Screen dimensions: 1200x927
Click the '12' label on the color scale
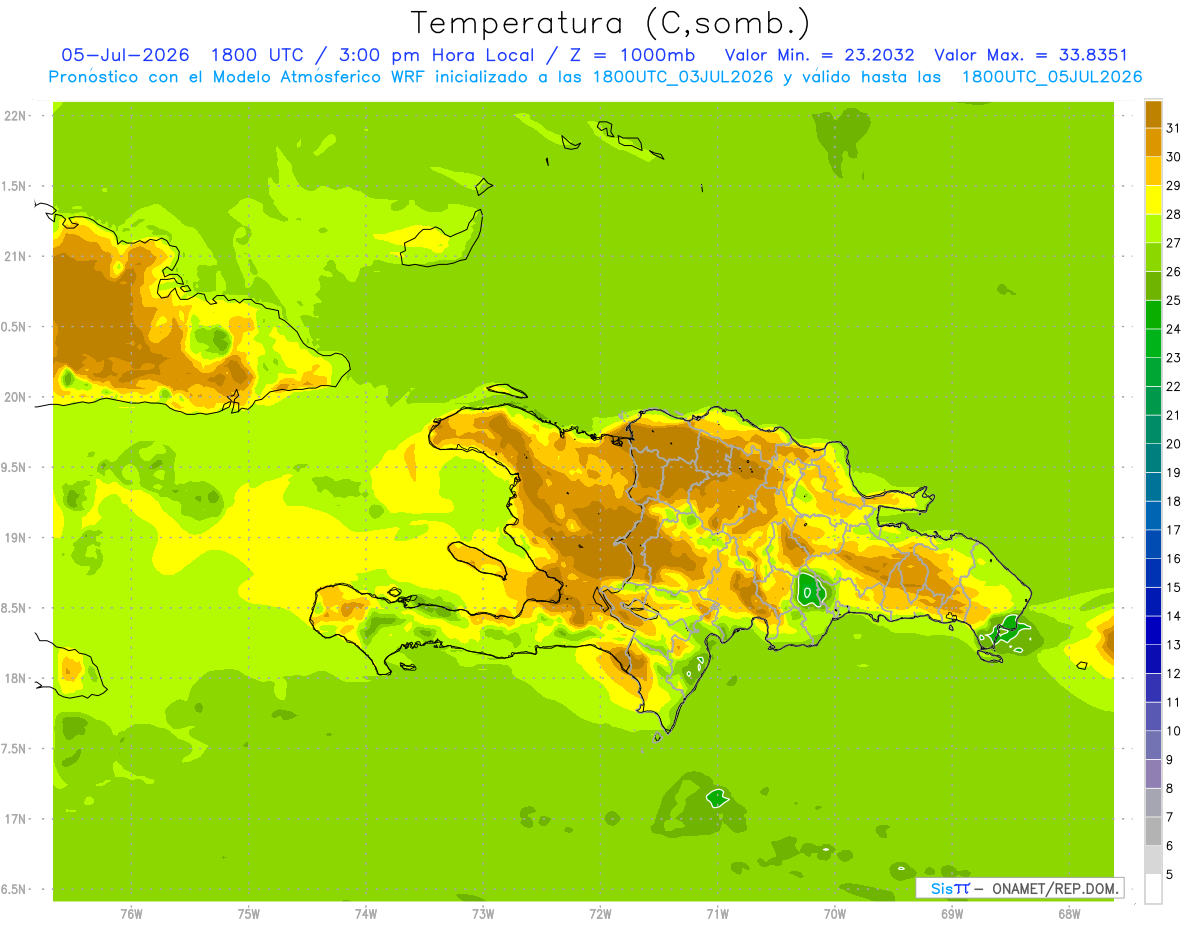point(1174,674)
